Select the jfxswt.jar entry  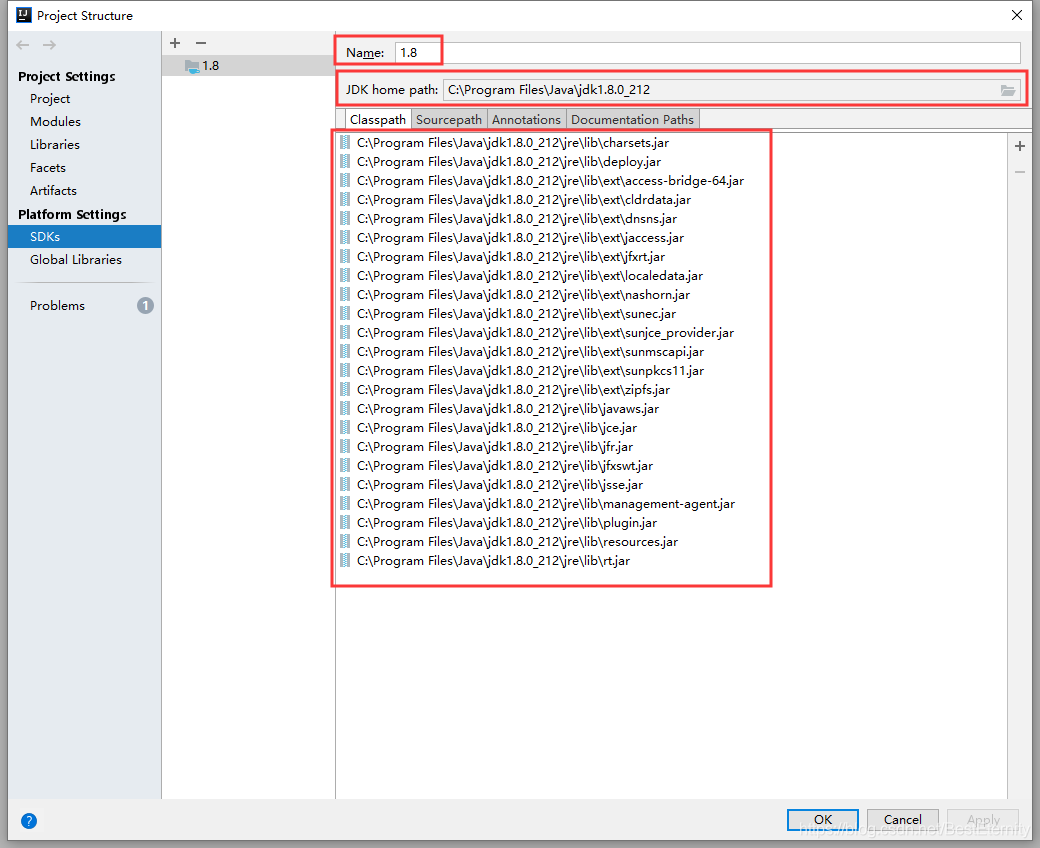(x=505, y=466)
